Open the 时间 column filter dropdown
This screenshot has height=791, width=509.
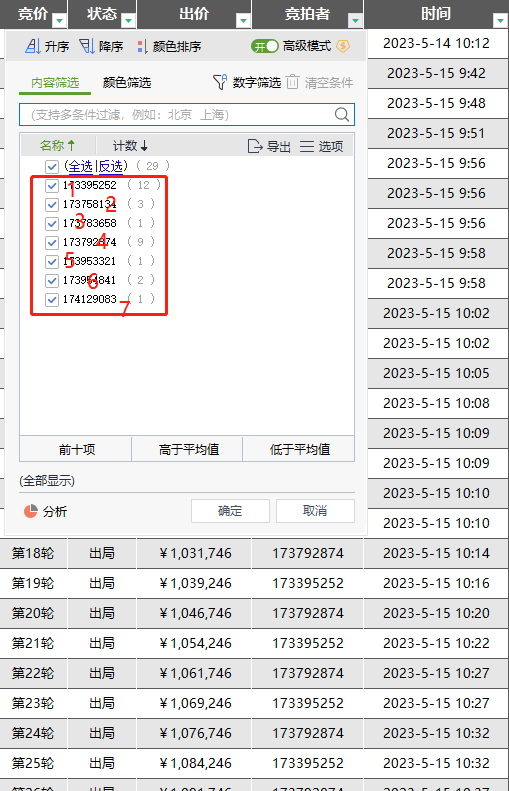coord(500,20)
